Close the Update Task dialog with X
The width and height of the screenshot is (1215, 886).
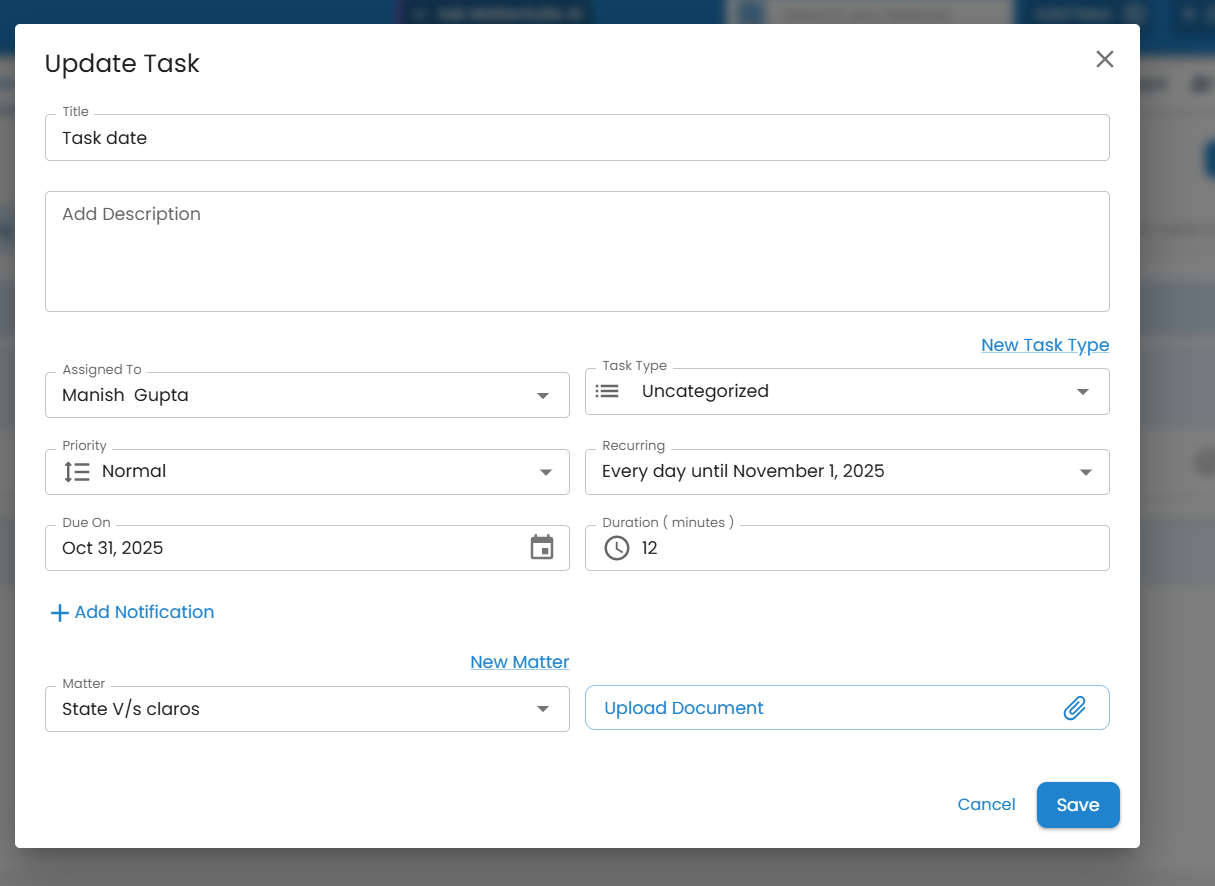coord(1104,59)
